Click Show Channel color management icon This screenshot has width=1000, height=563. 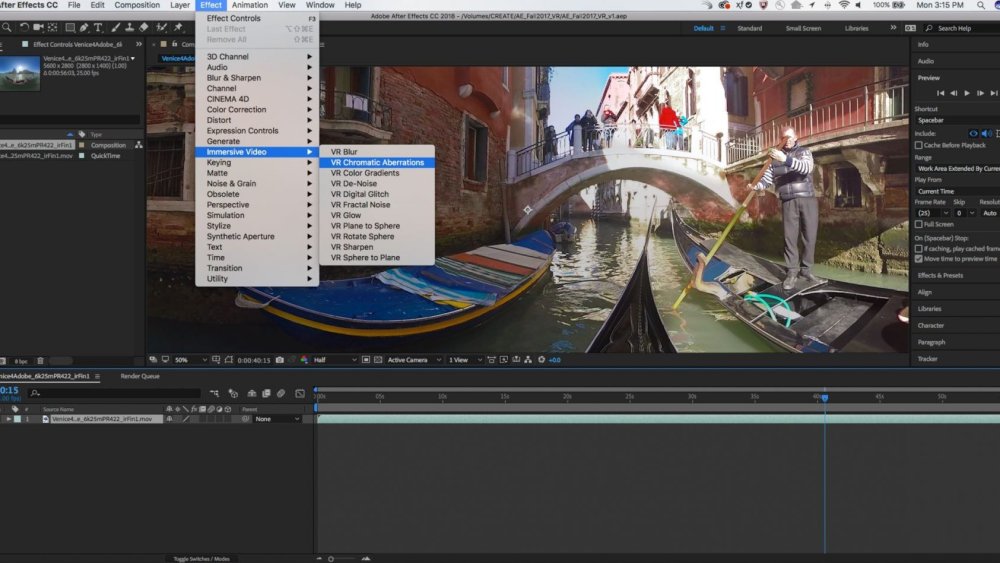pyautogui.click(x=304, y=360)
